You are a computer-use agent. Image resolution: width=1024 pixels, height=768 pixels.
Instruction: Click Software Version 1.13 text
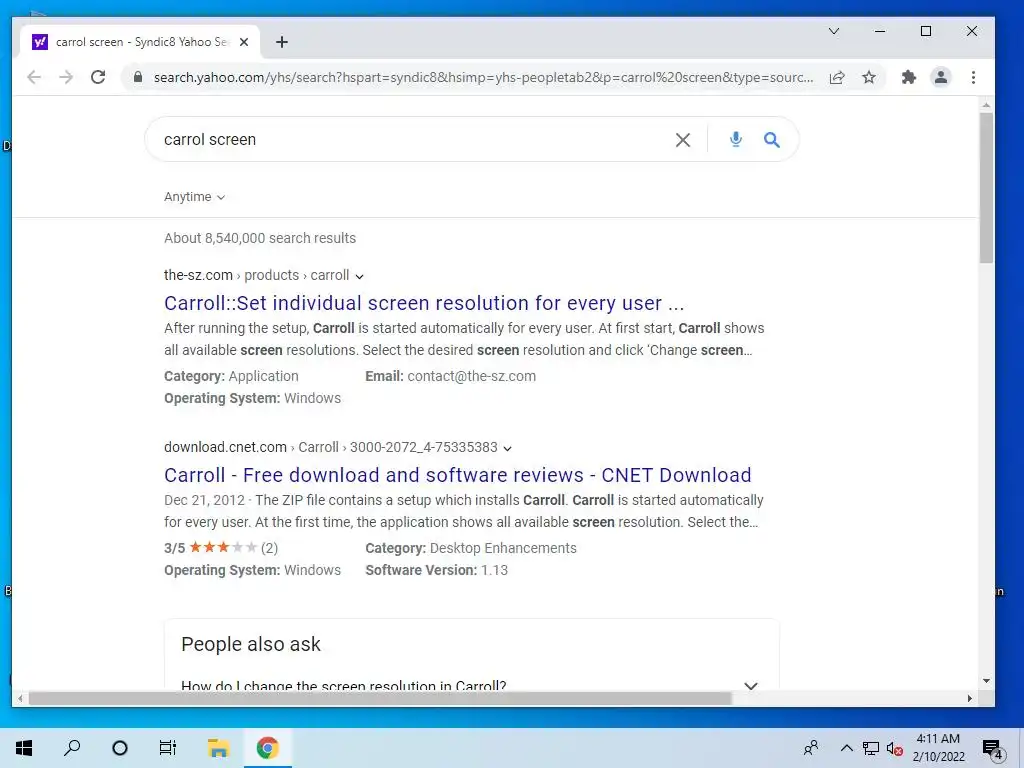pyautogui.click(x=436, y=570)
